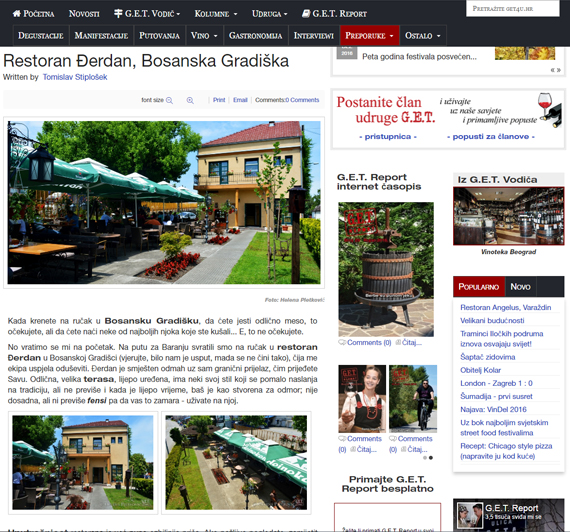Open Restoran Angelus, Varaždin article
This screenshot has height=532, width=570.
point(506,308)
